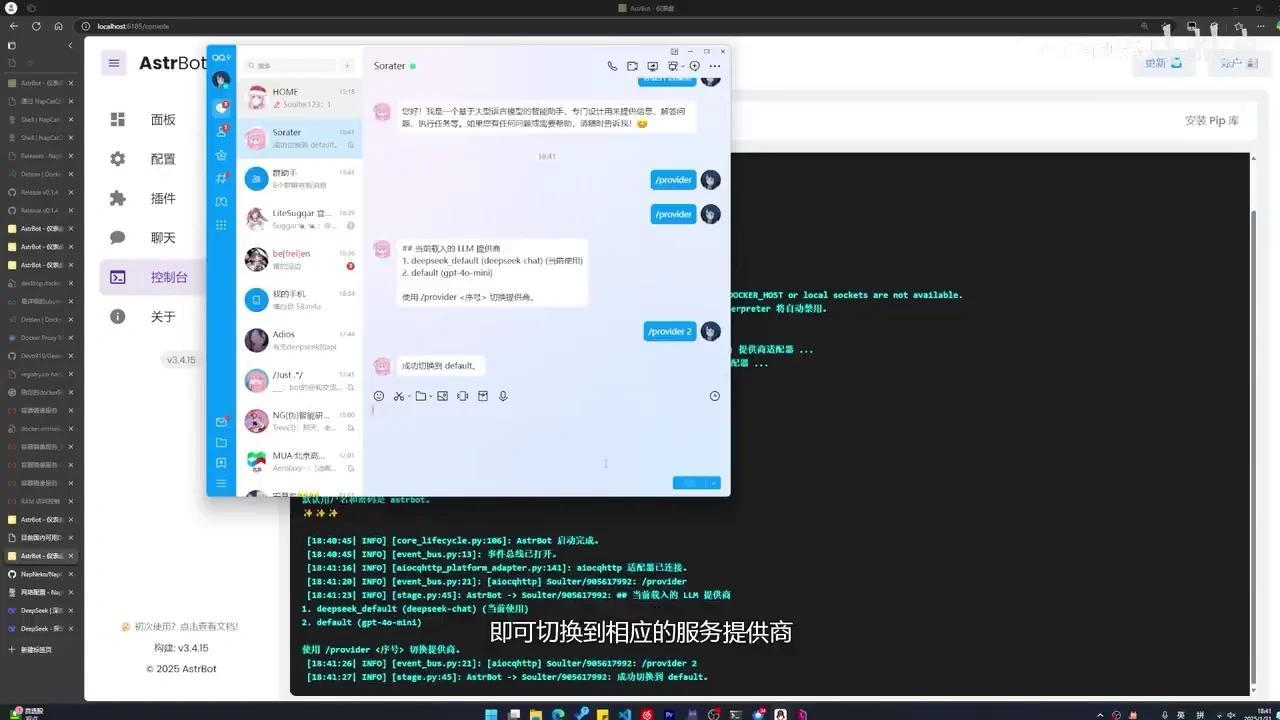Open the QQ favorites star icon
1280x720 pixels.
(x=221, y=155)
